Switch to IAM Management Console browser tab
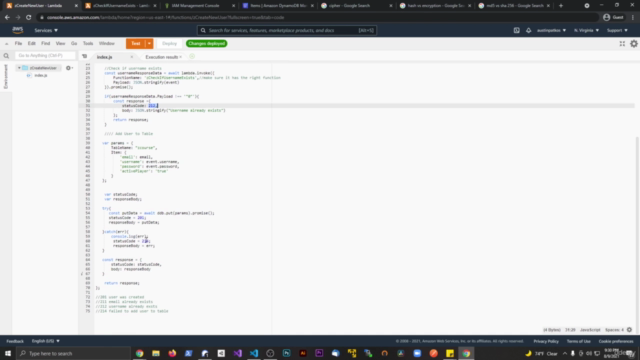640x360 pixels. (x=196, y=6)
